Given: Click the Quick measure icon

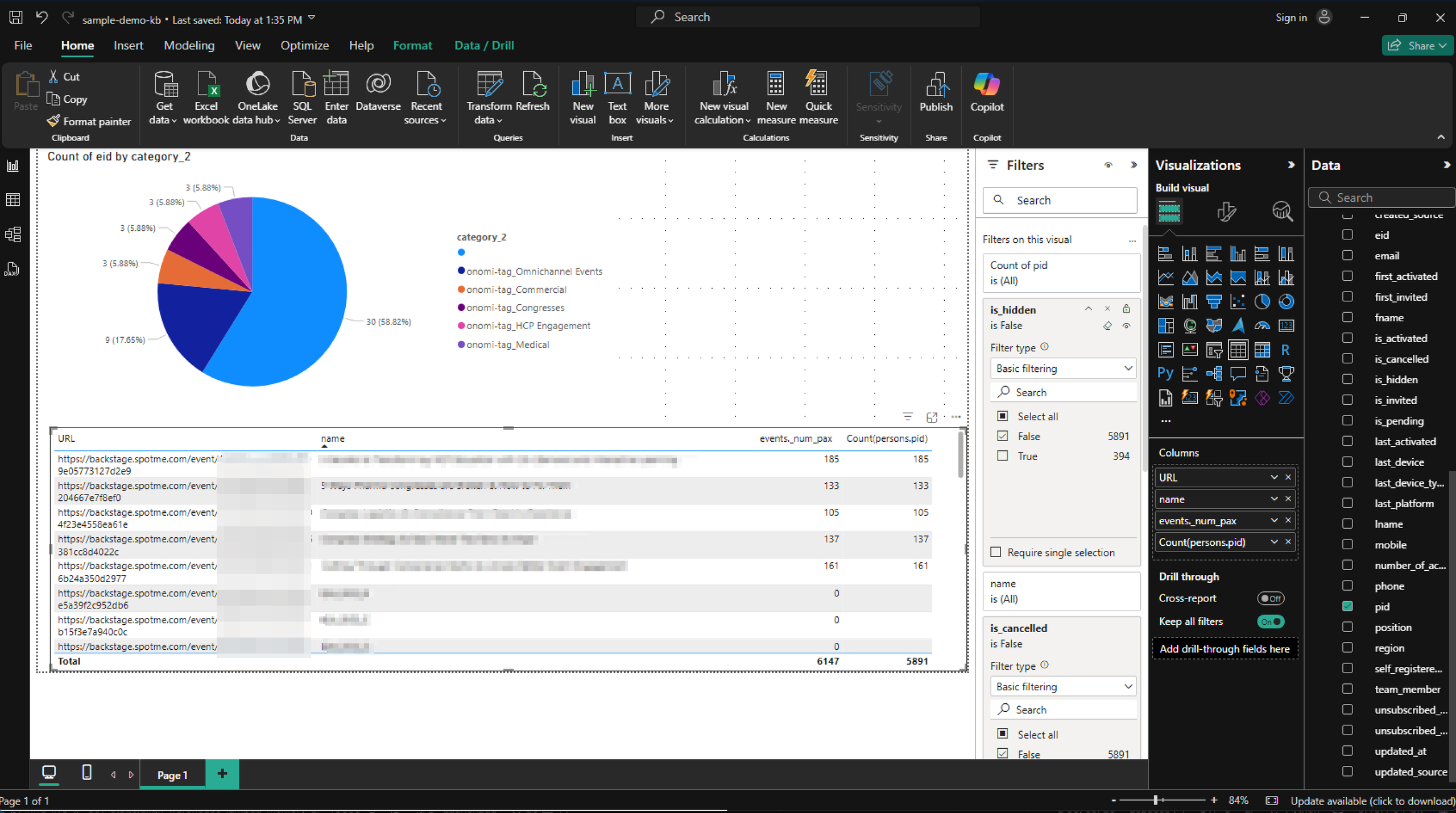Looking at the screenshot, I should [x=818, y=98].
